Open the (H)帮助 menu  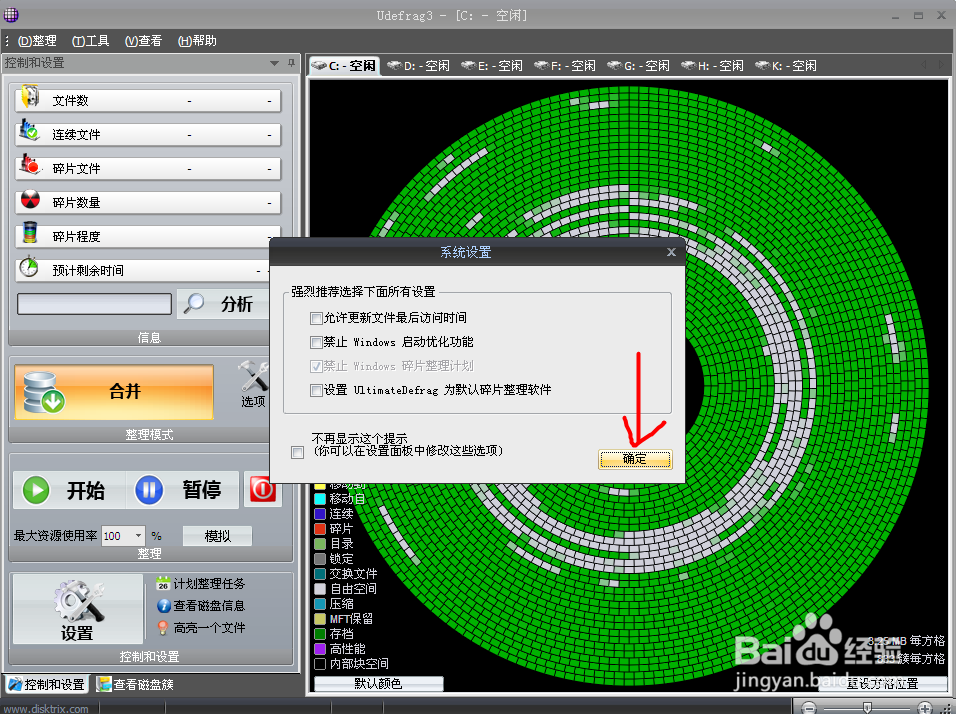pyautogui.click(x=197, y=41)
